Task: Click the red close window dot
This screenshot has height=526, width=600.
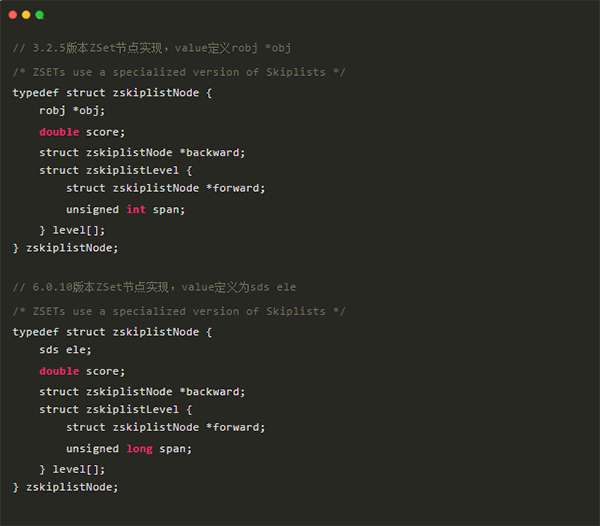Action: [x=13, y=15]
